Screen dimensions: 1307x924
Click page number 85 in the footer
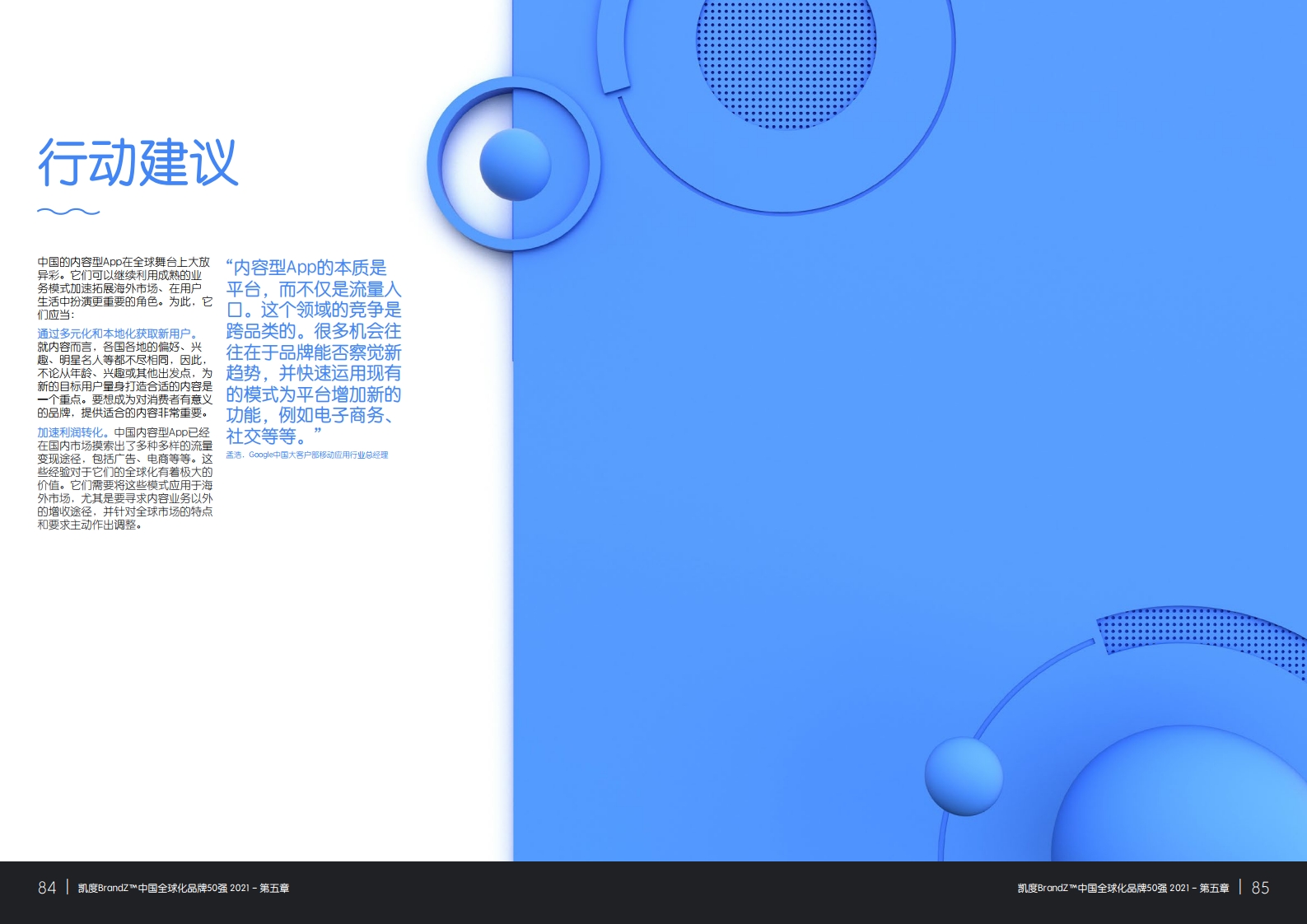pyautogui.click(x=1260, y=888)
